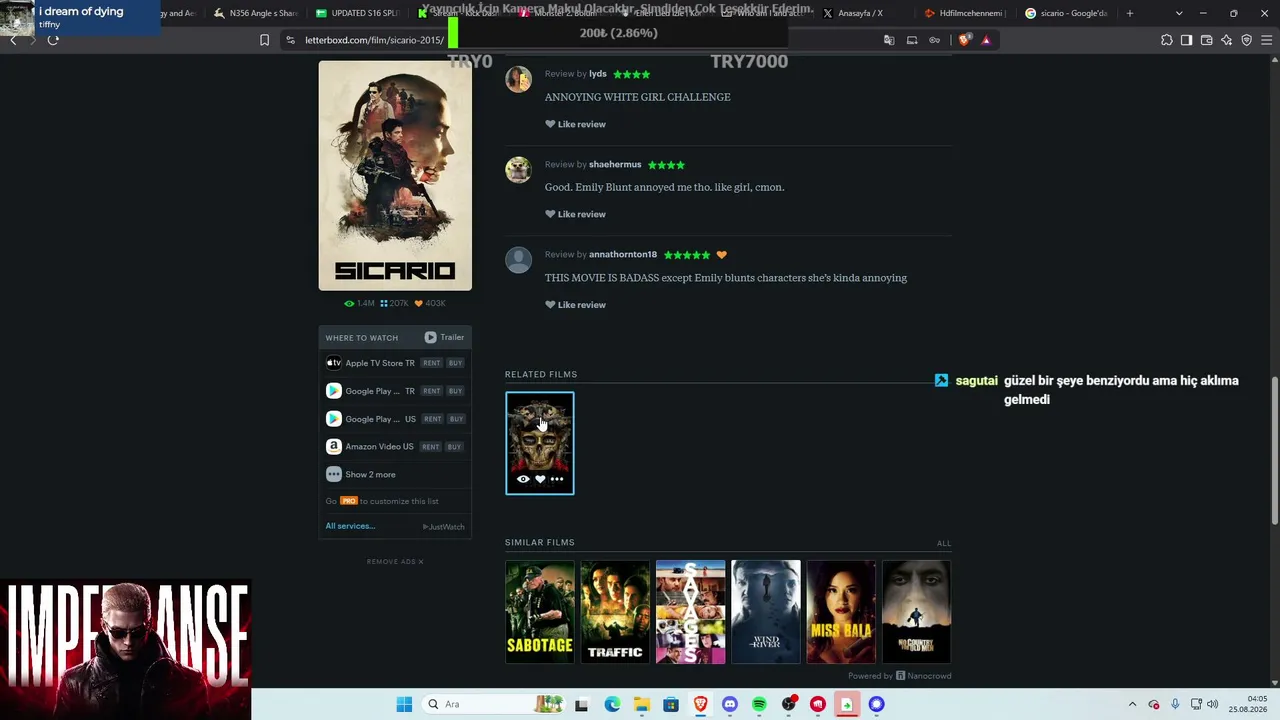Open lyds' profile avatar
The image size is (1280, 720).
pyautogui.click(x=518, y=79)
